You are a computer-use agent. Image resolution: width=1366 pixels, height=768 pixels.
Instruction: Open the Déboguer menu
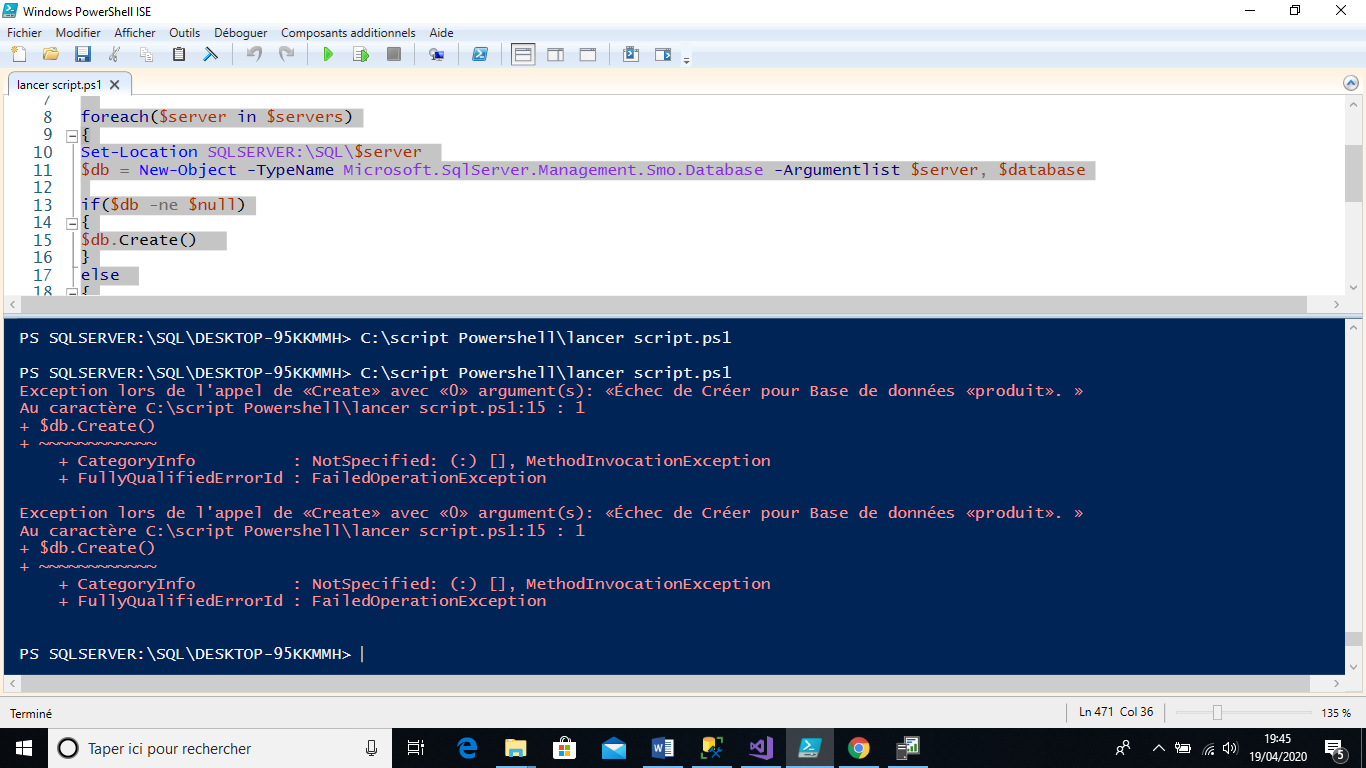click(x=241, y=33)
